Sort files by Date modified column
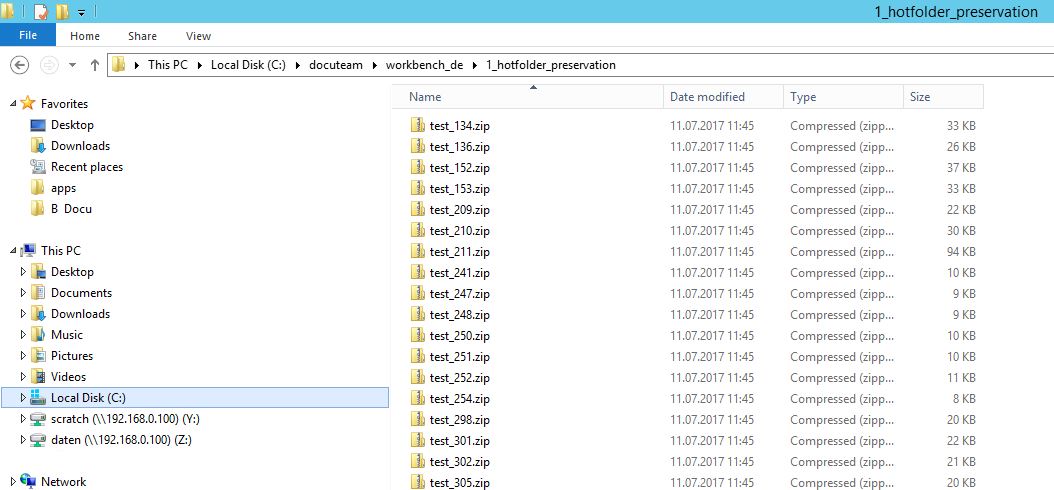 click(x=707, y=97)
